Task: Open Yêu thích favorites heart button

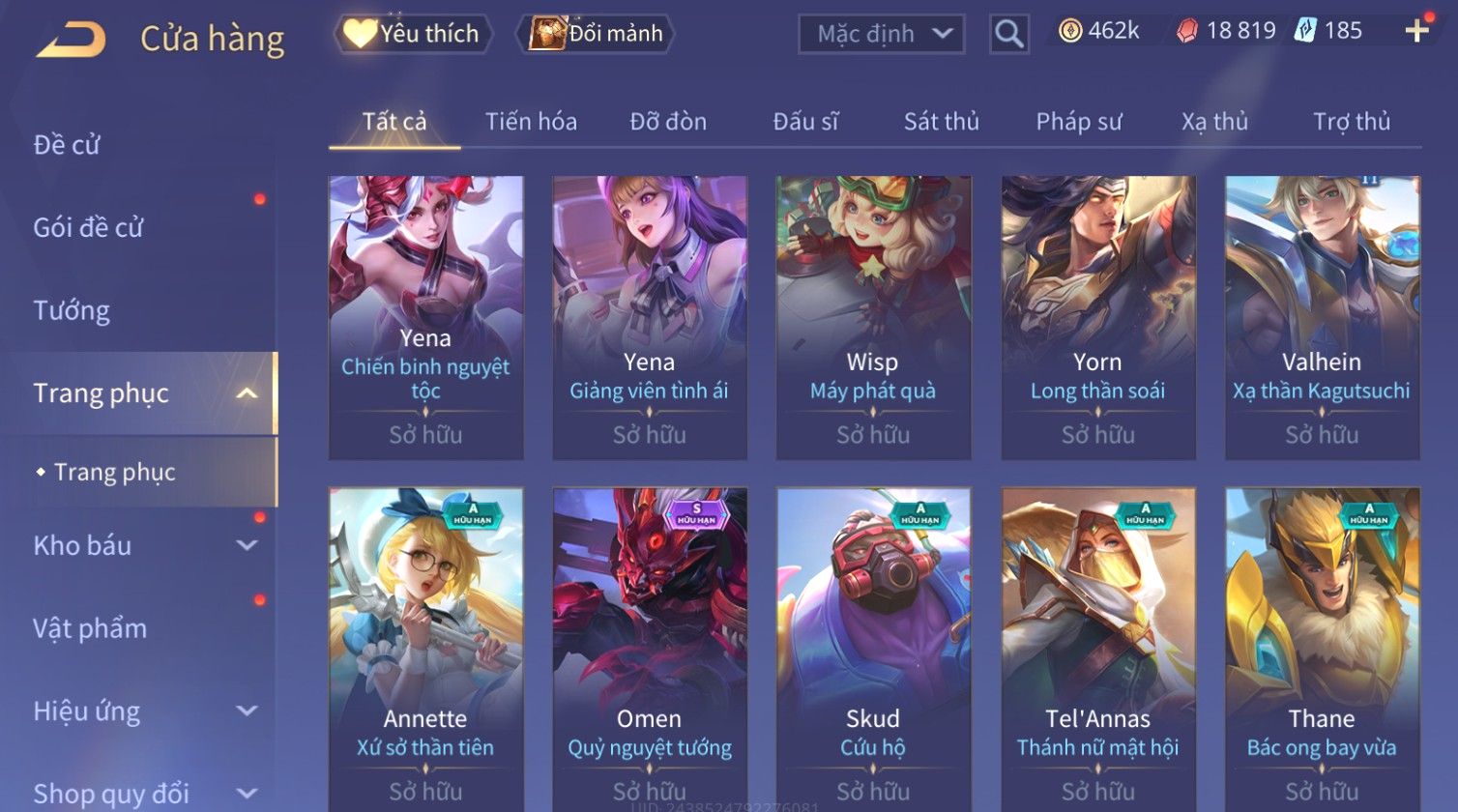Action: click(412, 34)
